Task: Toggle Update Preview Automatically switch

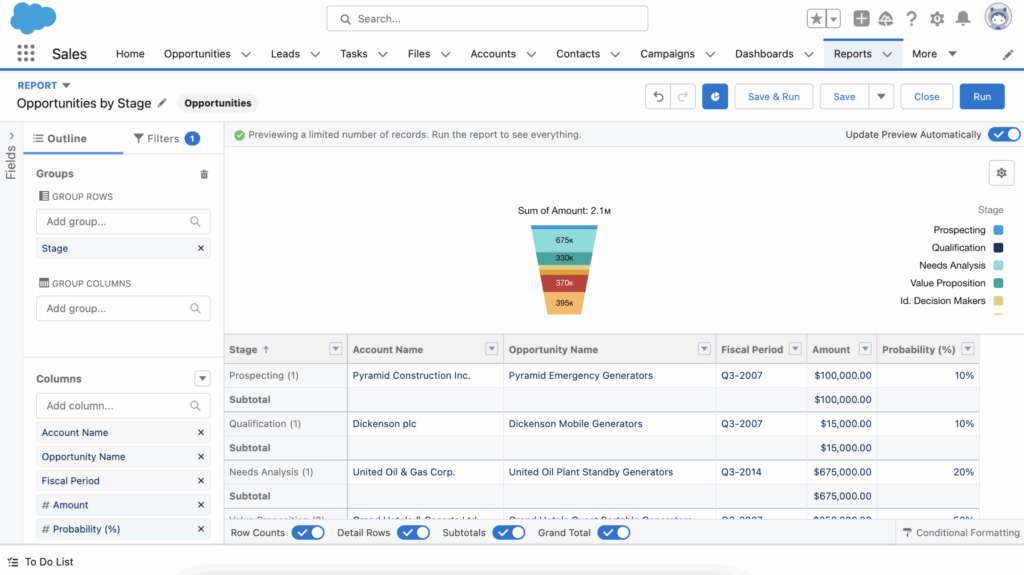Action: click(1004, 135)
